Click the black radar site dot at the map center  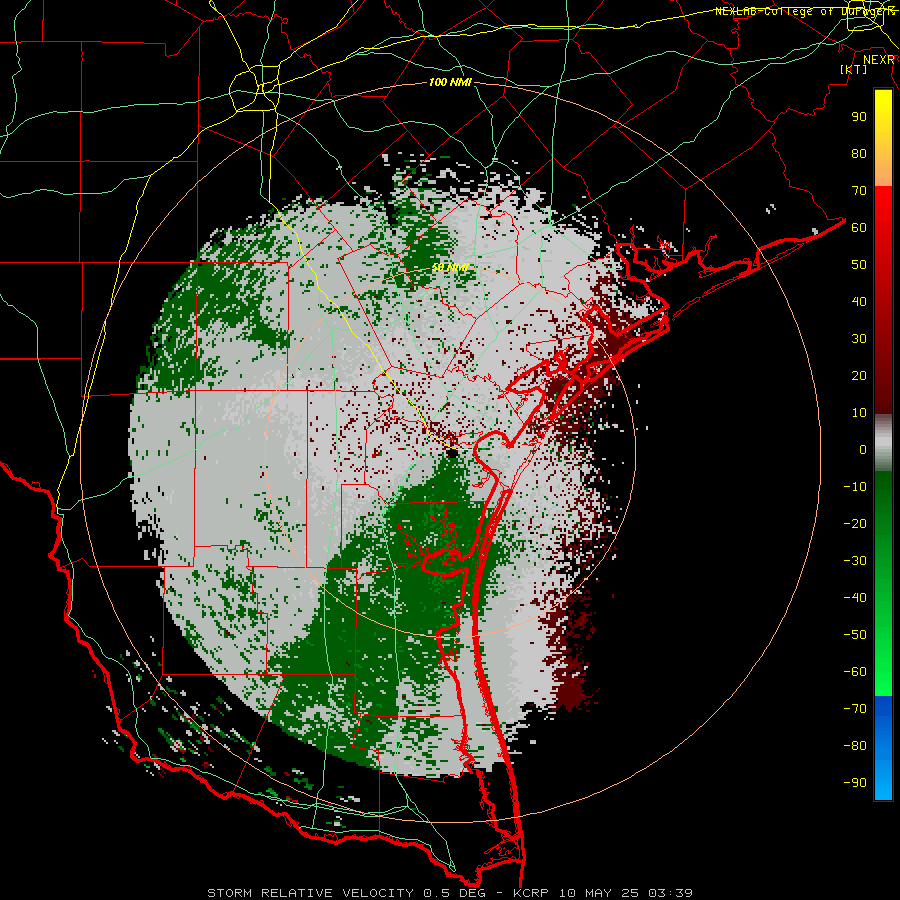(452, 453)
